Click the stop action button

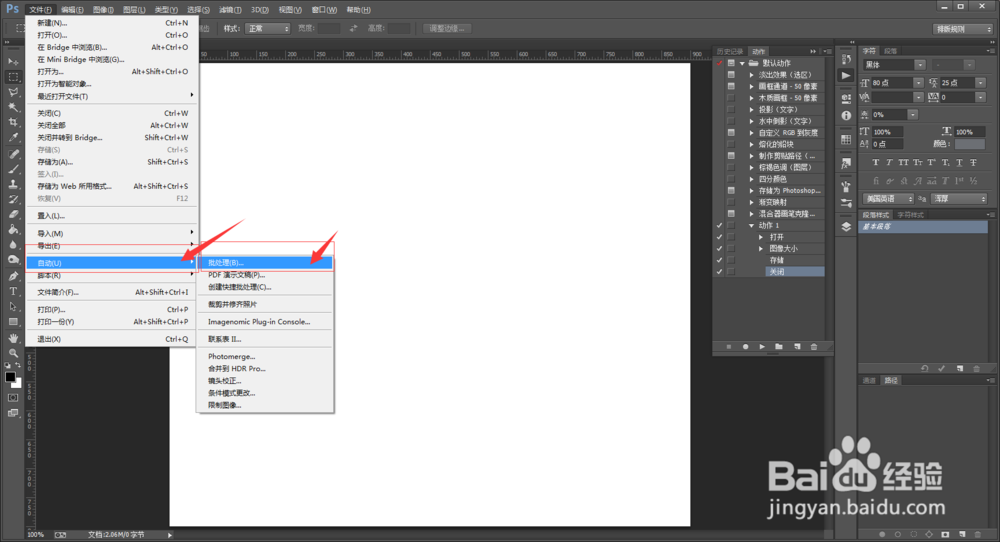(x=729, y=347)
